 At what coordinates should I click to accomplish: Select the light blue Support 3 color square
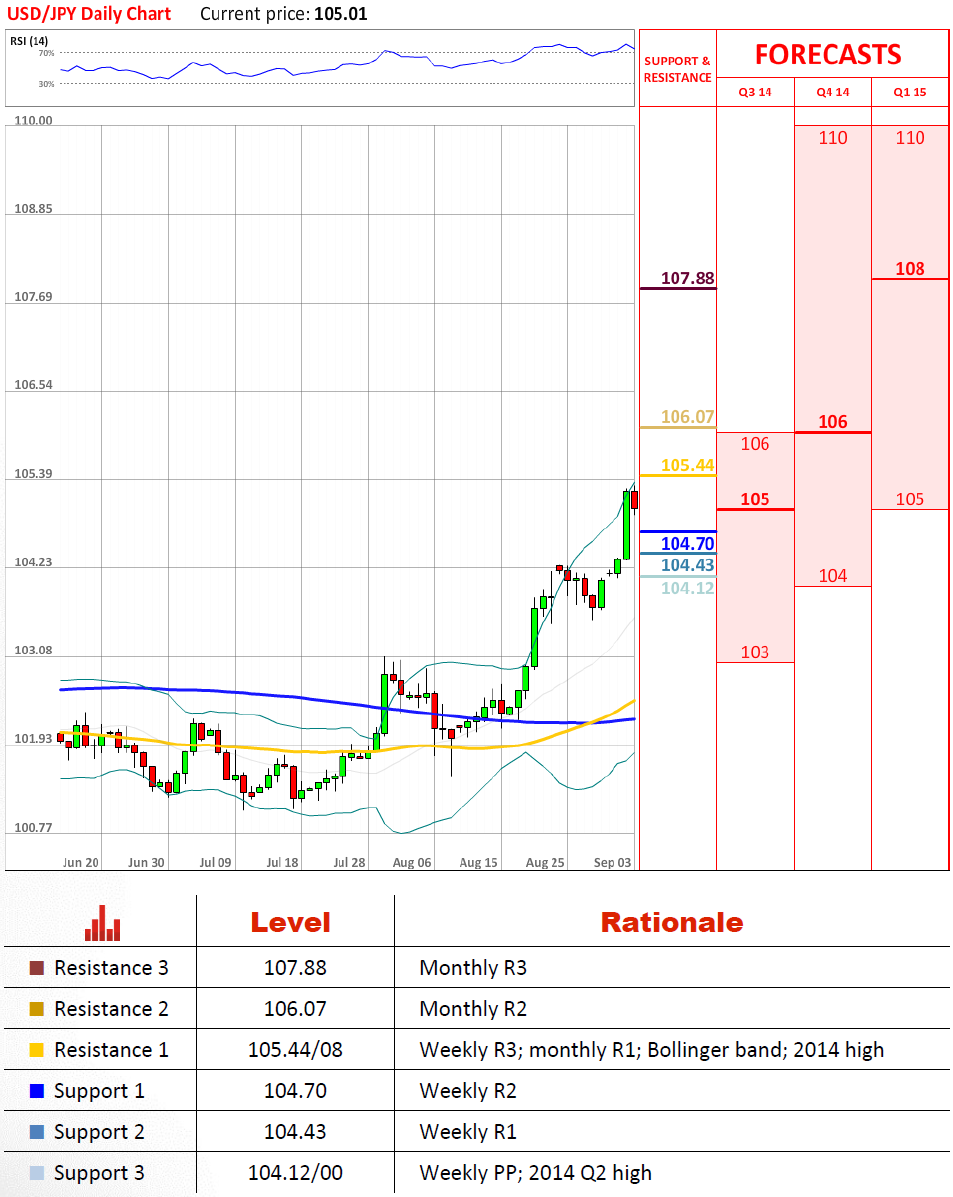[37, 1173]
